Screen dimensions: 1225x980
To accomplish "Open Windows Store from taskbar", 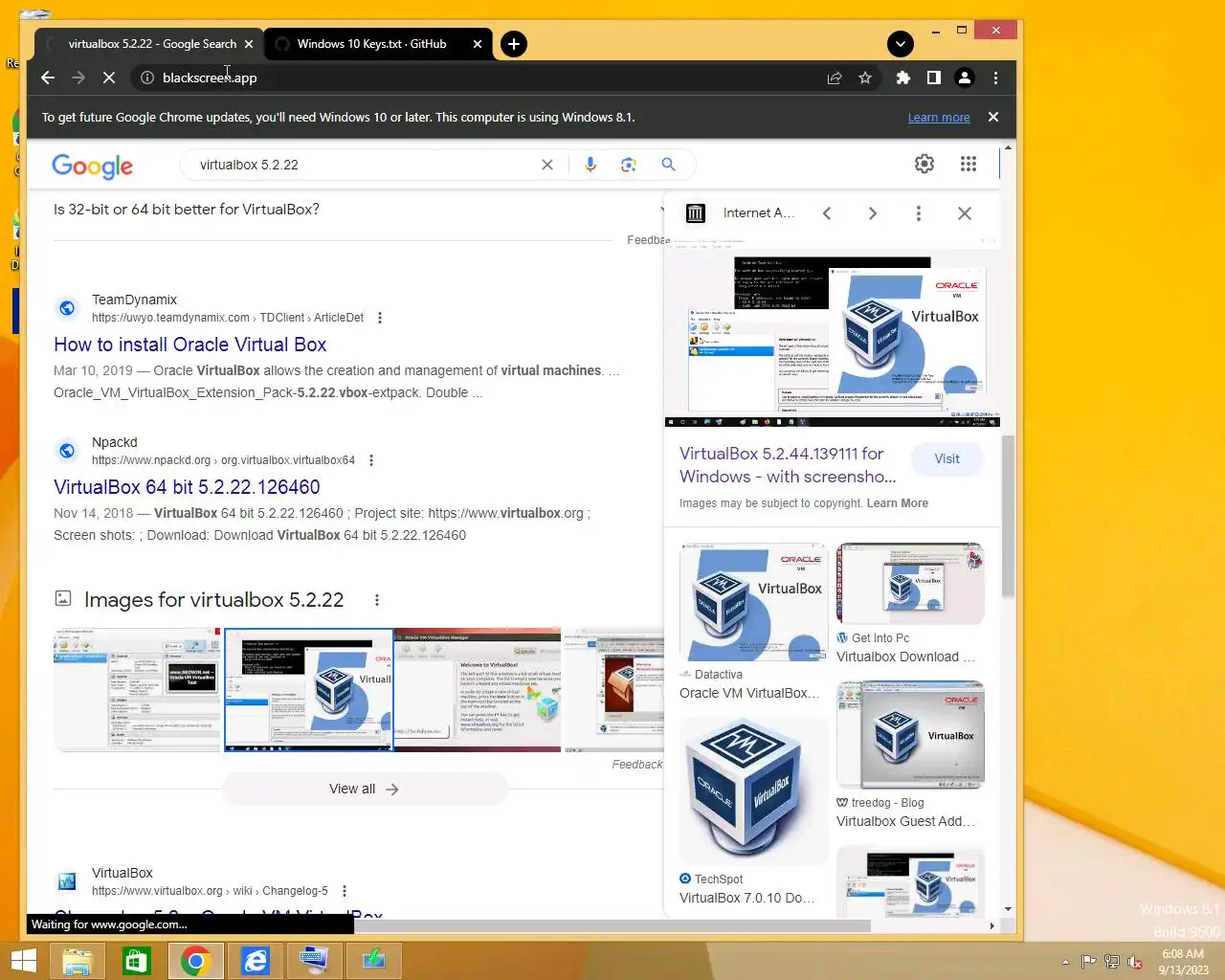I will (x=137, y=961).
